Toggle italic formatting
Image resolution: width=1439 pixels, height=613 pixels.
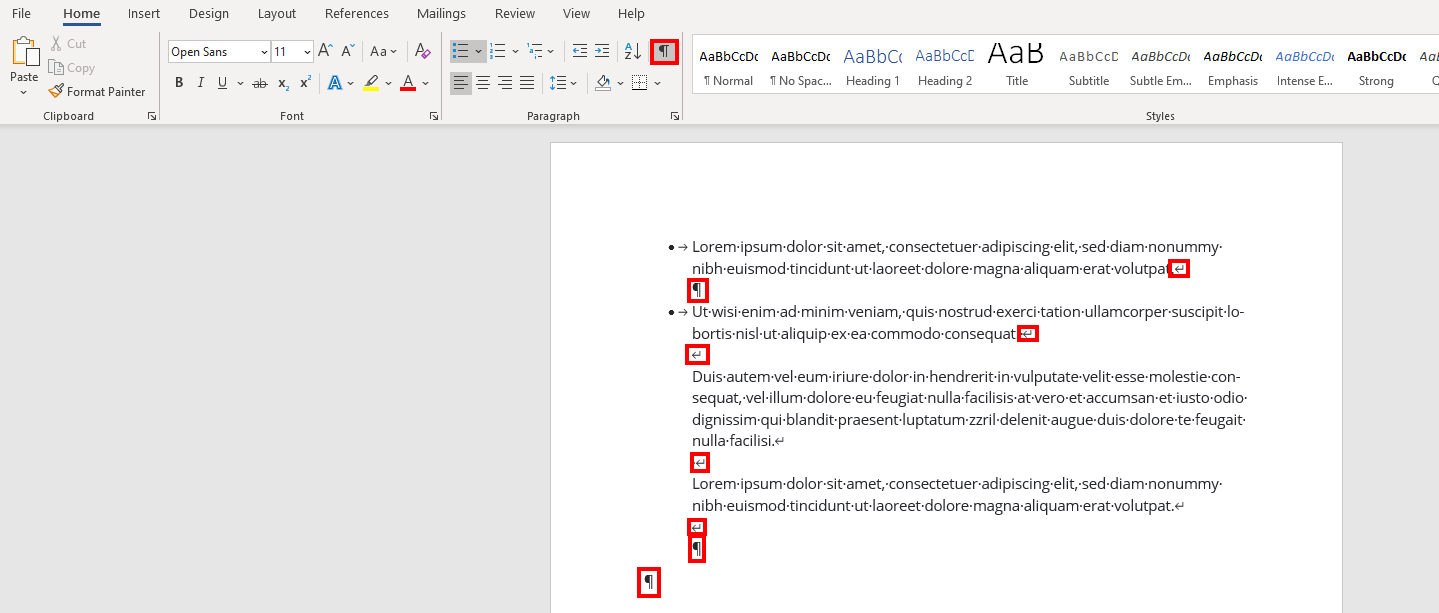coord(201,83)
